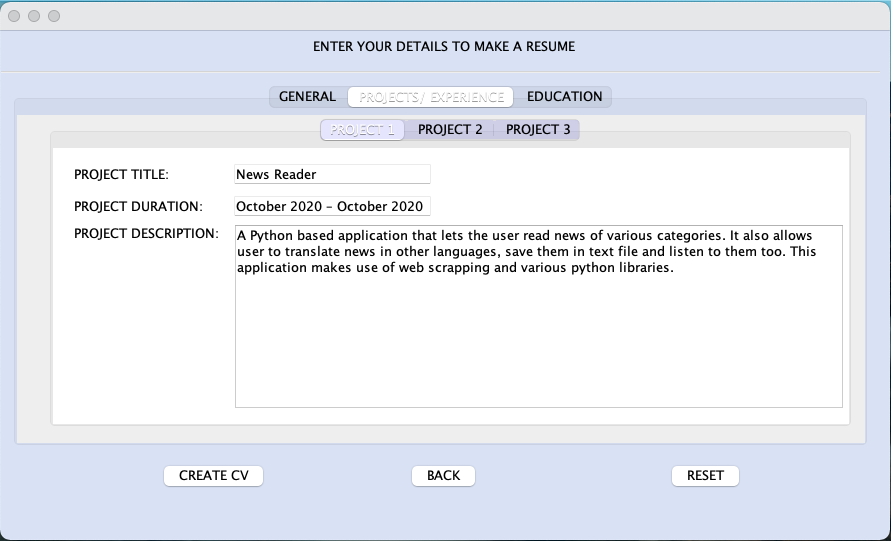891x541 pixels.
Task: Click the PROJECT TITLE label
Action: point(122,175)
